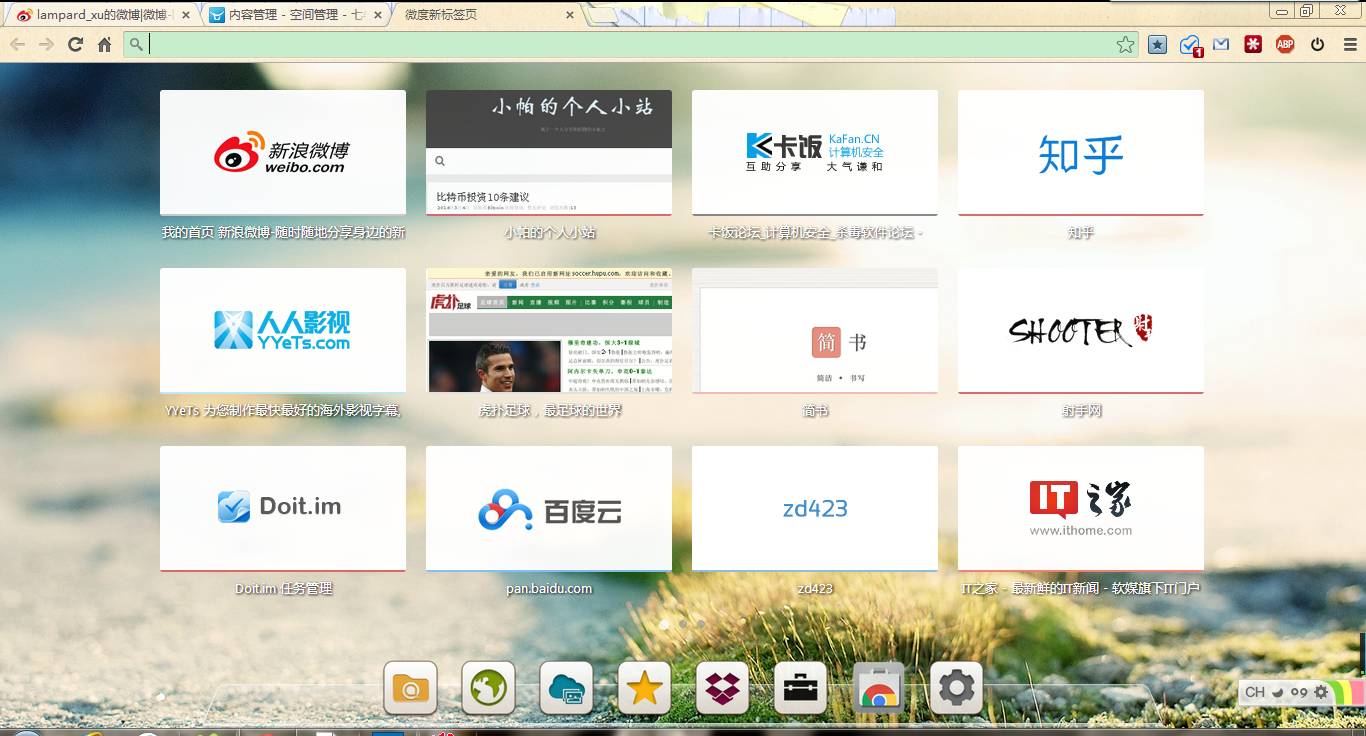Open the Doit.im tile
This screenshot has height=736, width=1366.
point(283,508)
